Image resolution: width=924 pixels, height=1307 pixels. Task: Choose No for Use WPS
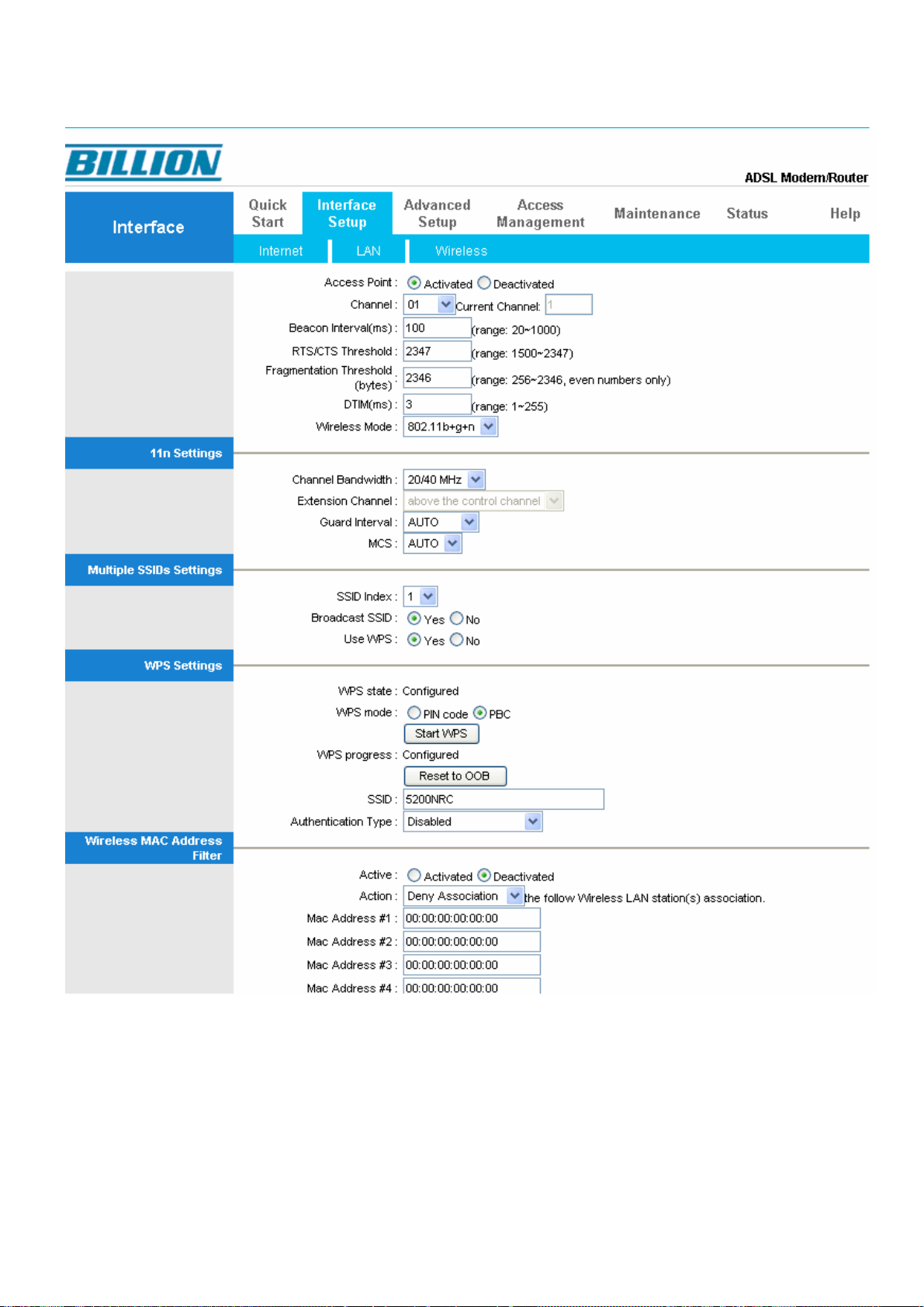pyautogui.click(x=457, y=640)
